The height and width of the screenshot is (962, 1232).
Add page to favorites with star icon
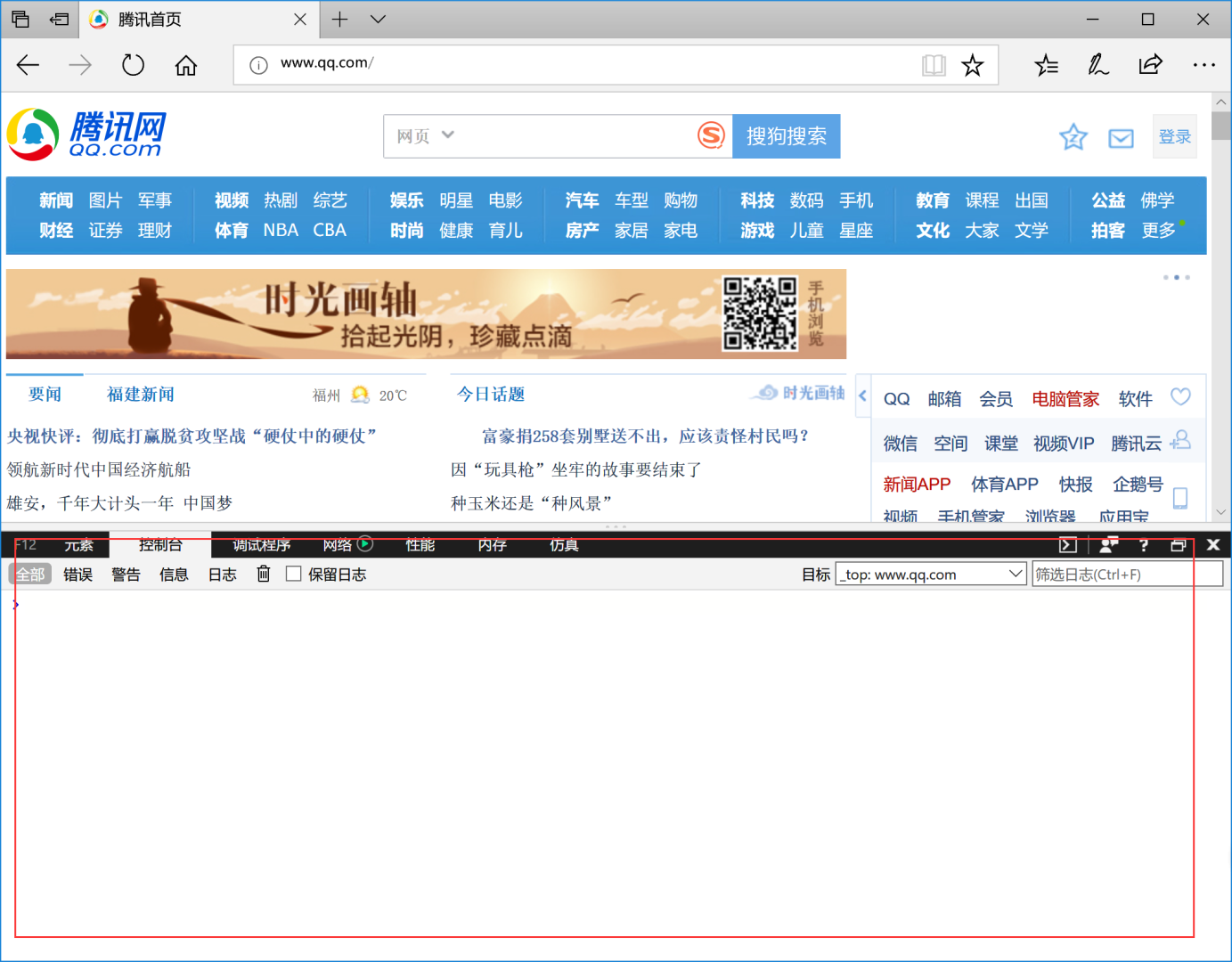(973, 65)
